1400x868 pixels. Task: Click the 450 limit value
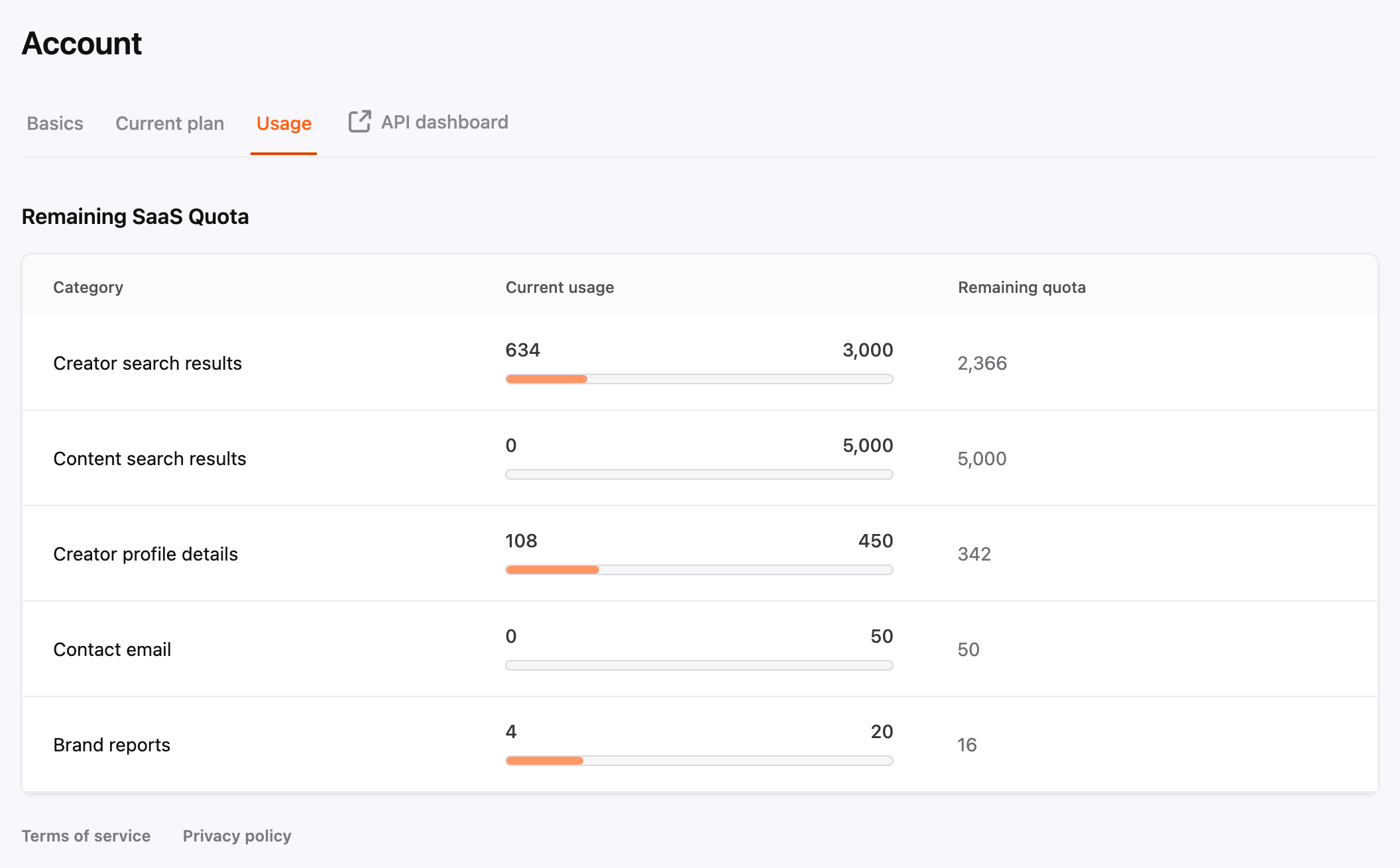[x=876, y=541]
